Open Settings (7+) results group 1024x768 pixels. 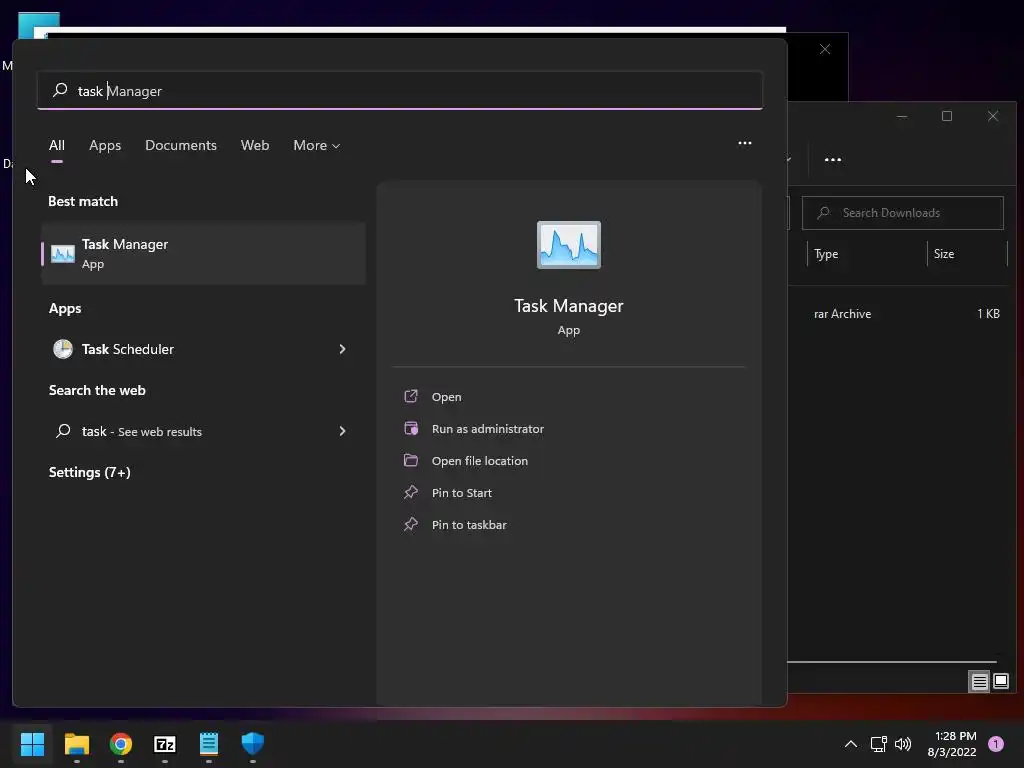coord(89,472)
